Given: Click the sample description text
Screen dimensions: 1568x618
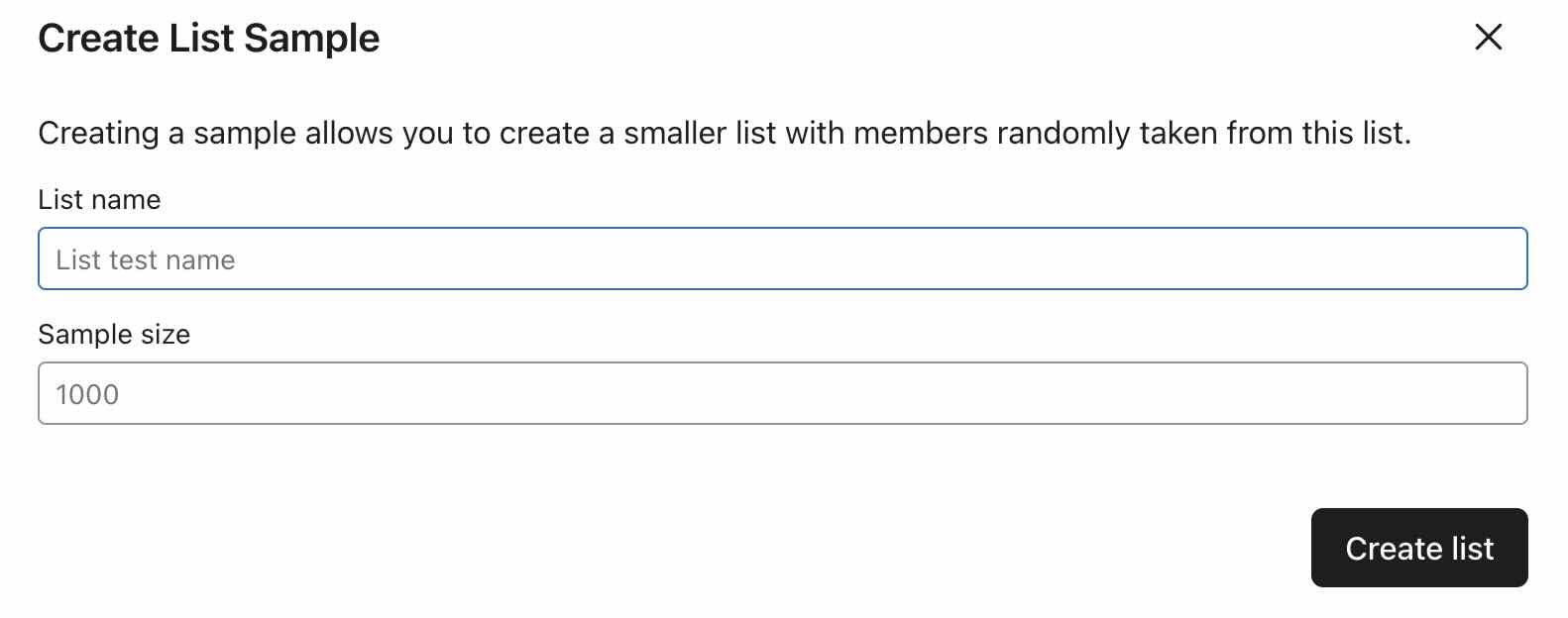Looking at the screenshot, I should [x=727, y=133].
